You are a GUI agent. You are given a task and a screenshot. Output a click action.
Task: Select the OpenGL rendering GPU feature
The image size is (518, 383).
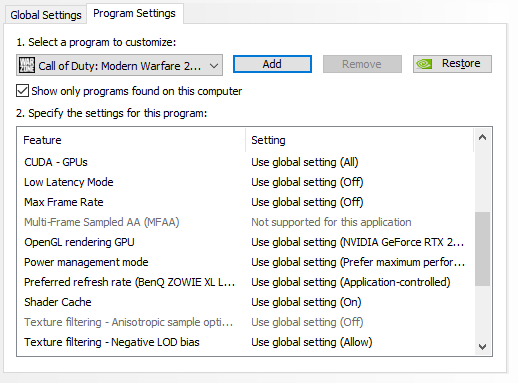point(79,242)
